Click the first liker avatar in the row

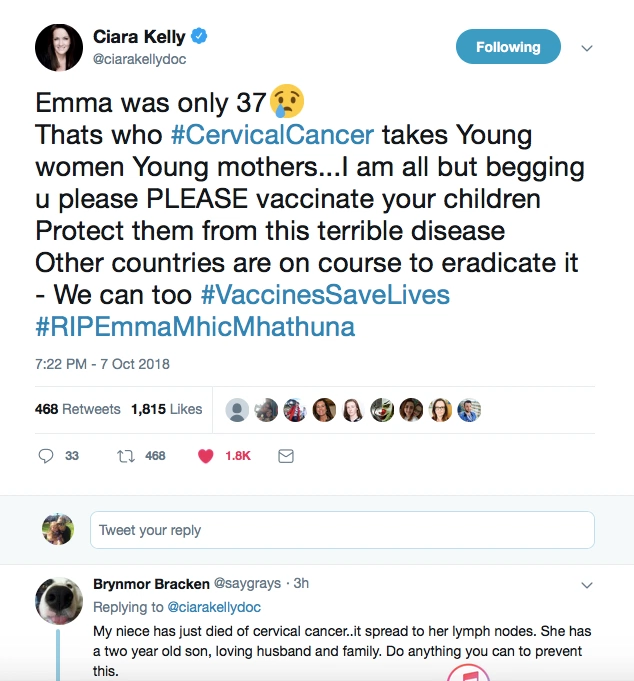237,410
